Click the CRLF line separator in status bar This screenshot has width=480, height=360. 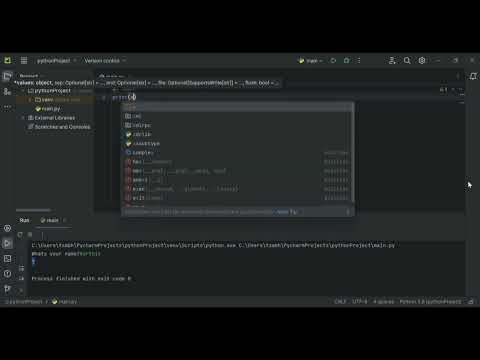pyautogui.click(x=340, y=301)
